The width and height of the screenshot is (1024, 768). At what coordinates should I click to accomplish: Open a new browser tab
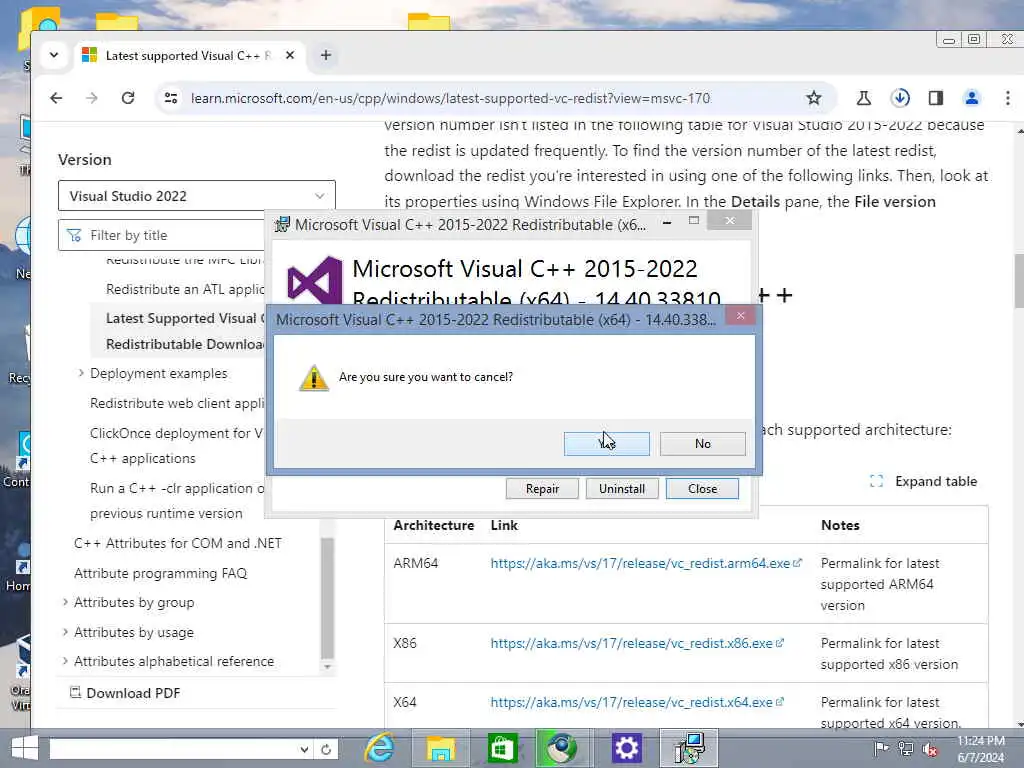point(325,56)
